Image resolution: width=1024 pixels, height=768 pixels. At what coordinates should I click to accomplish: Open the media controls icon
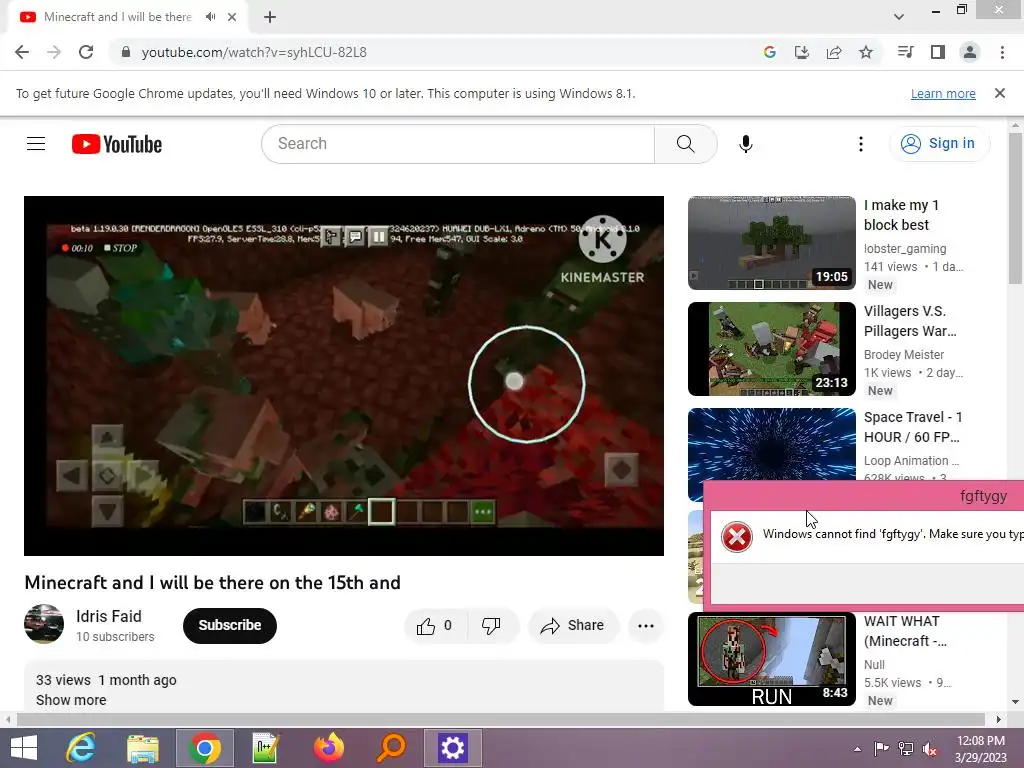905,52
